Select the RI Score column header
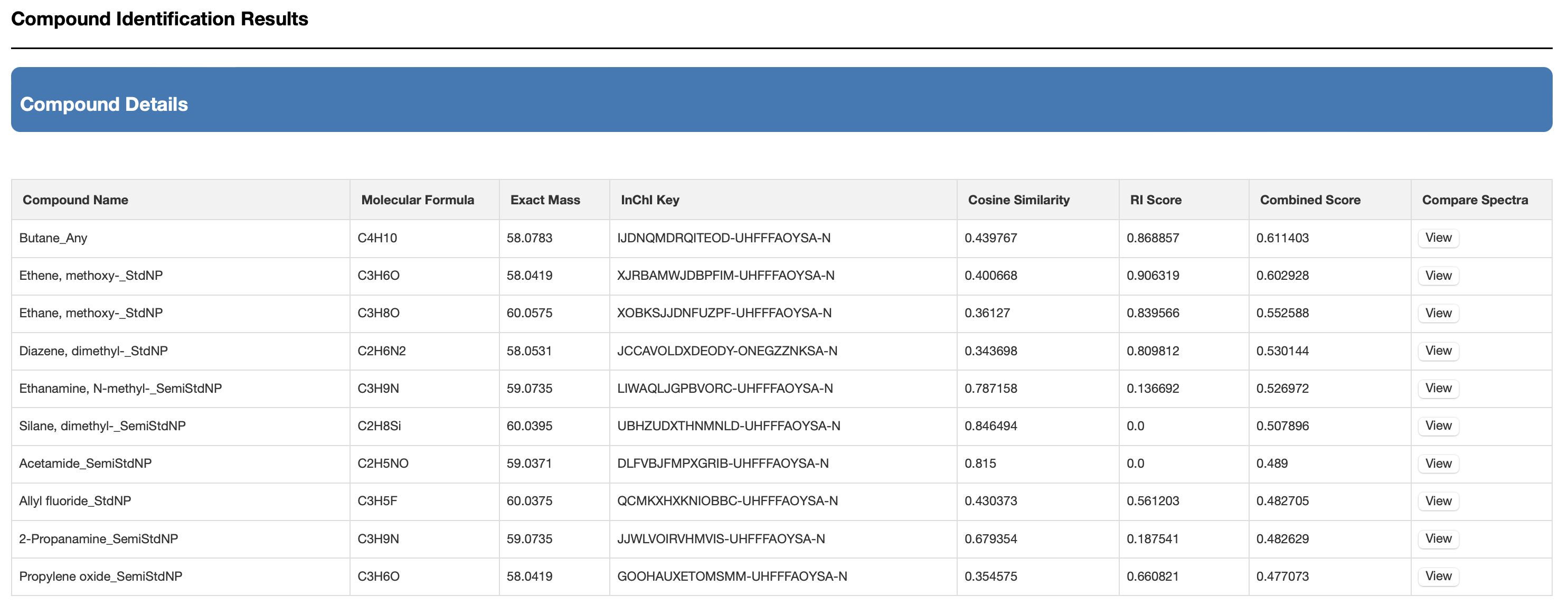Image resolution: width=1568 pixels, height=605 pixels. (x=1155, y=200)
